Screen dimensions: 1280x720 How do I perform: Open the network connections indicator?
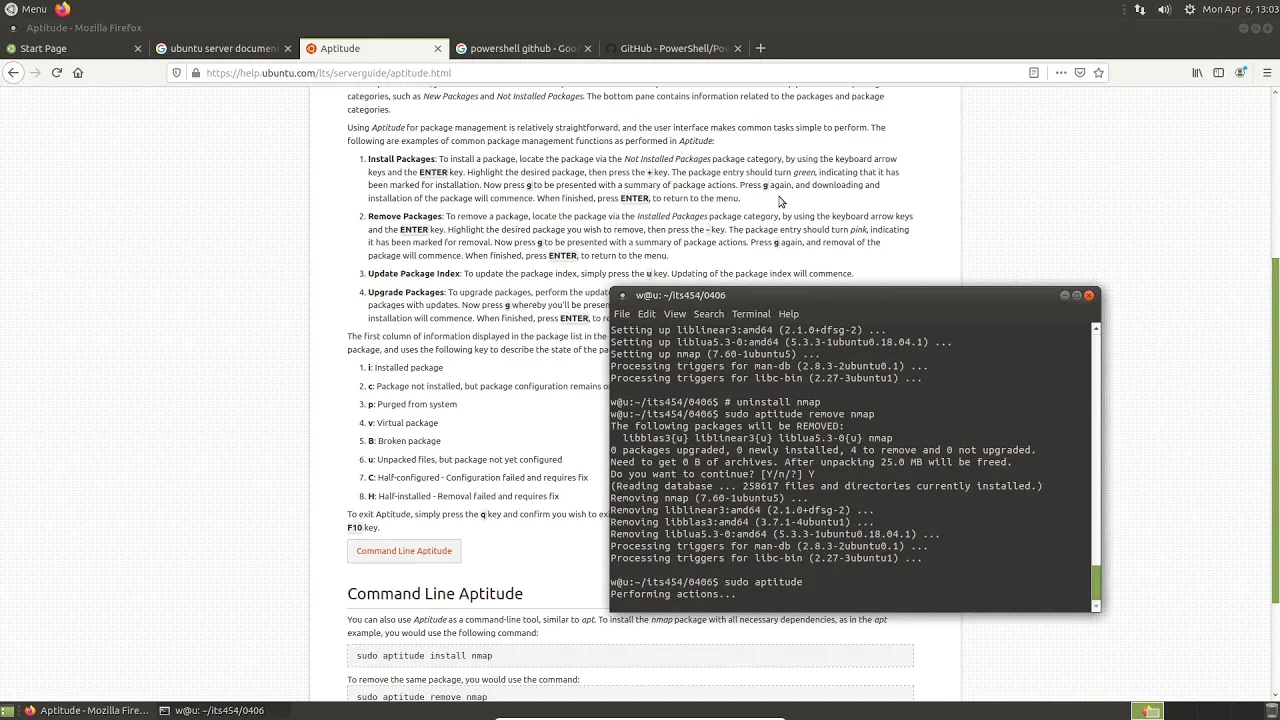(x=1140, y=9)
